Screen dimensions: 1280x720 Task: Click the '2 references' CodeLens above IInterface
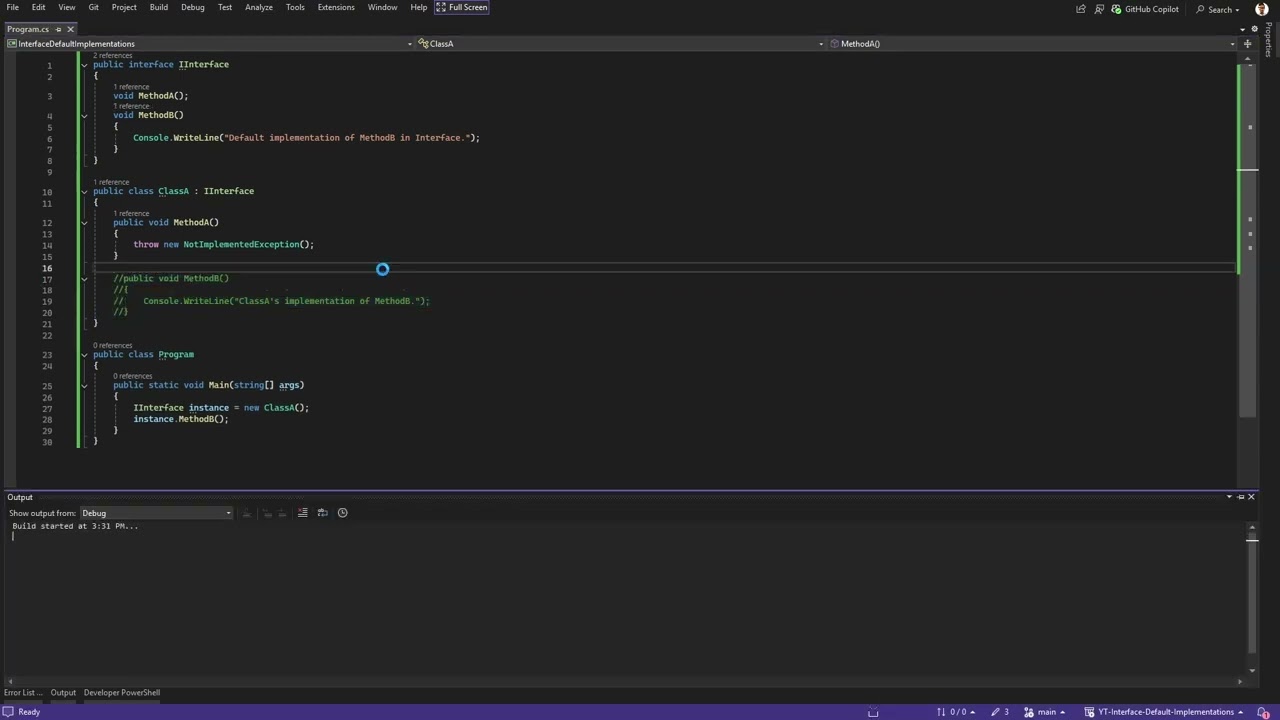coord(113,55)
